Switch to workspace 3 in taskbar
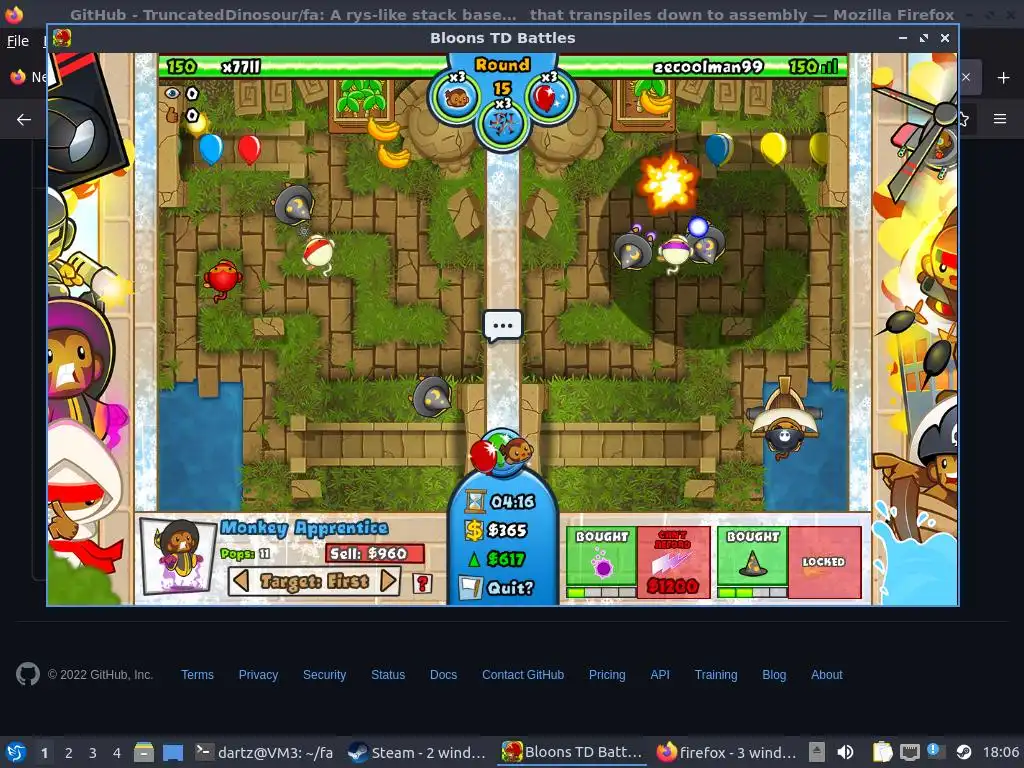This screenshot has width=1024, height=768. [93, 753]
